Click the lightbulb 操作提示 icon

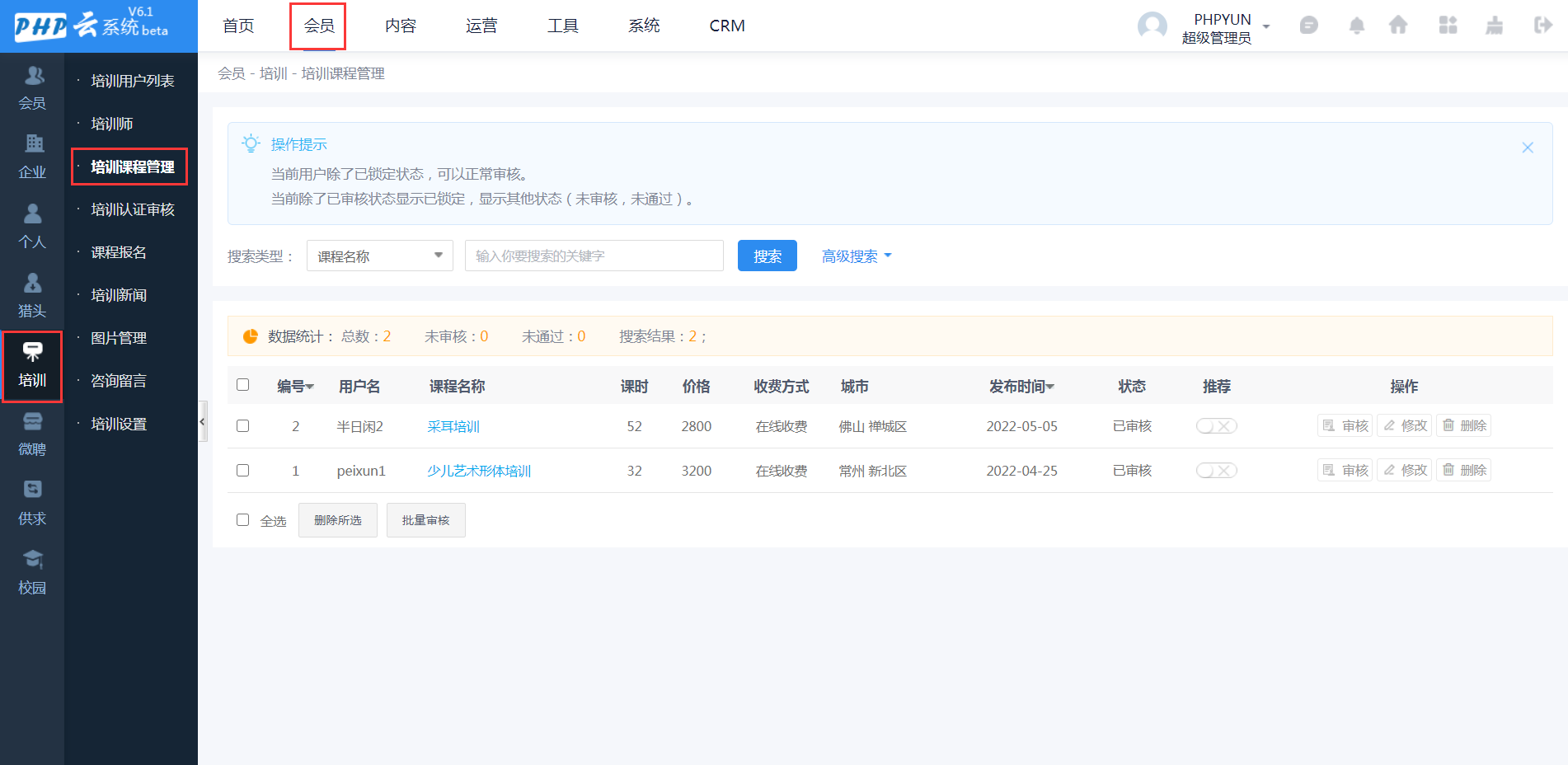click(x=251, y=143)
